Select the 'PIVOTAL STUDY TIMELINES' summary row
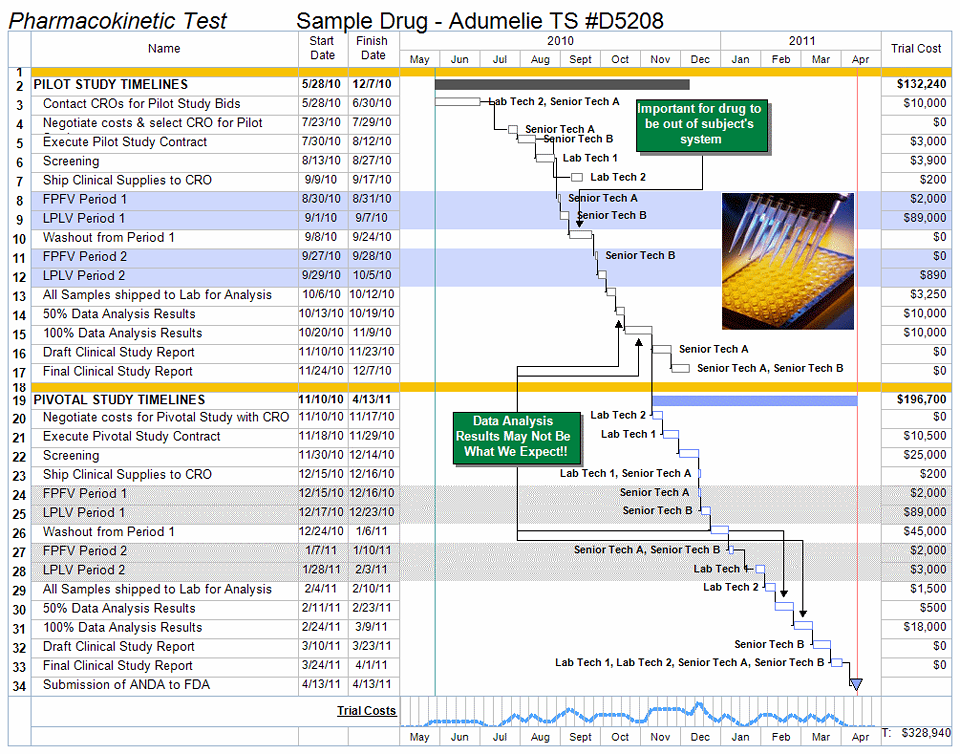This screenshot has width=960, height=754. coord(120,400)
